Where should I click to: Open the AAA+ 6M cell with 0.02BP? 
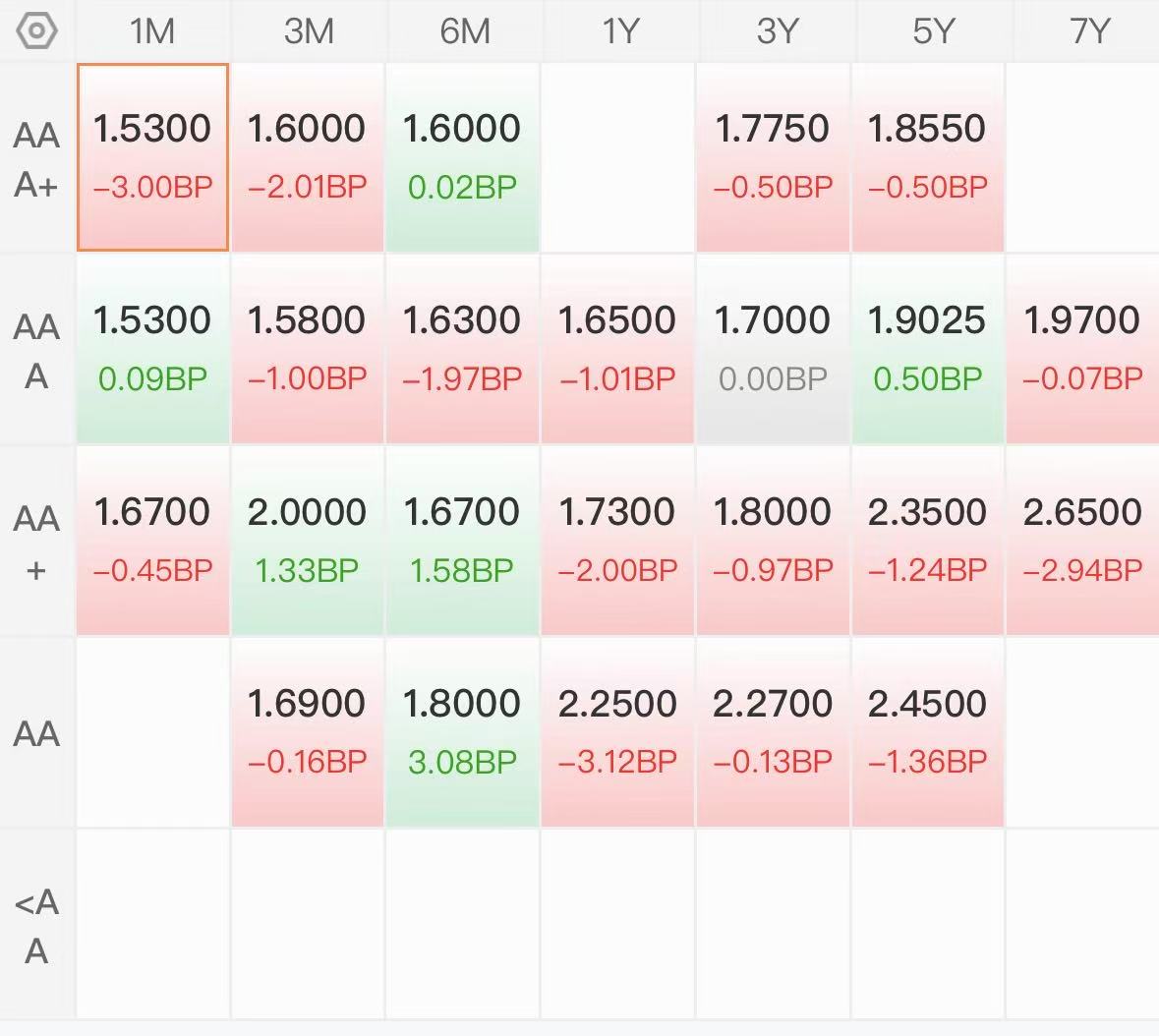point(463,157)
